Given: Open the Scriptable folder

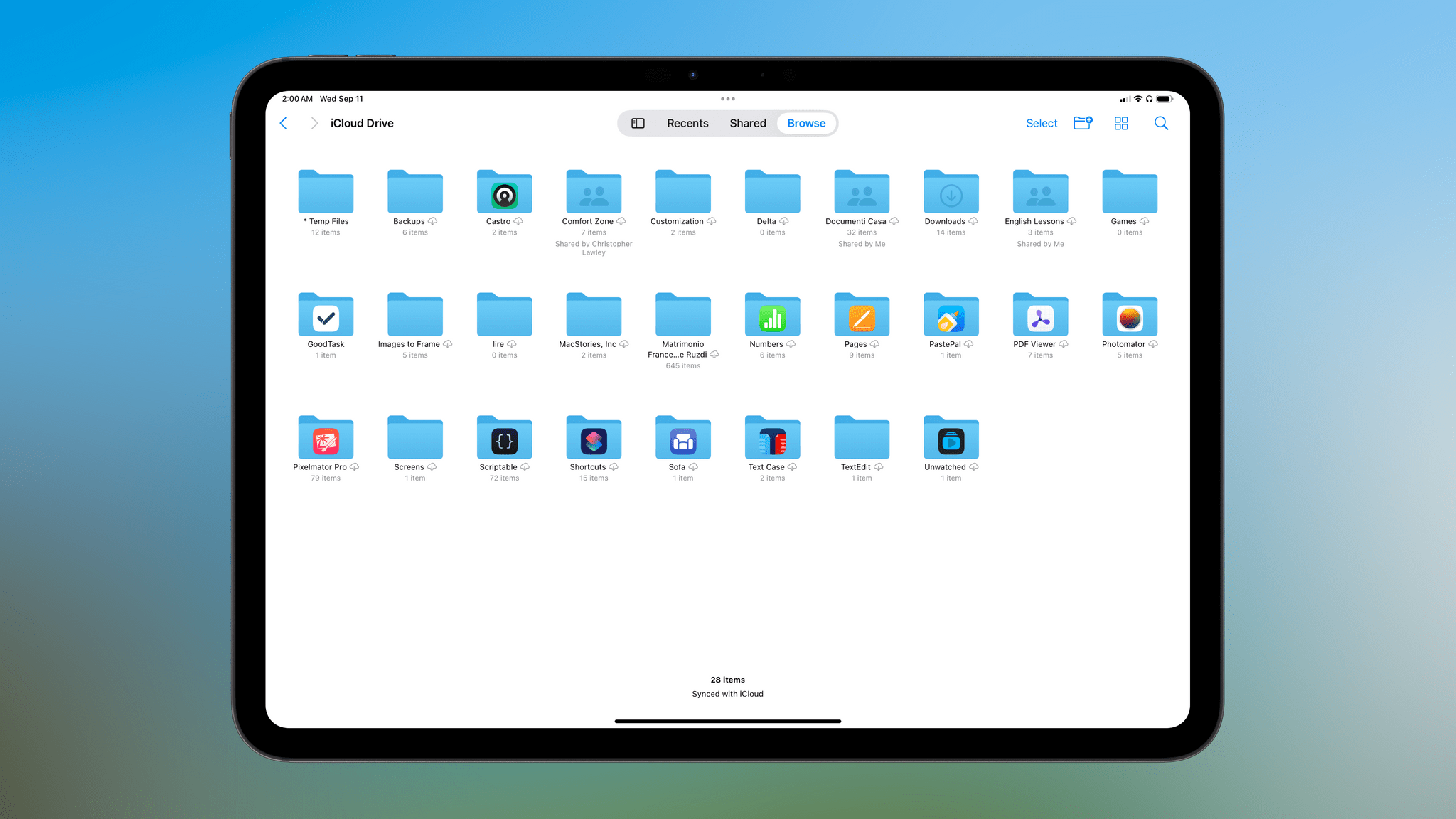Looking at the screenshot, I should pos(504,439).
